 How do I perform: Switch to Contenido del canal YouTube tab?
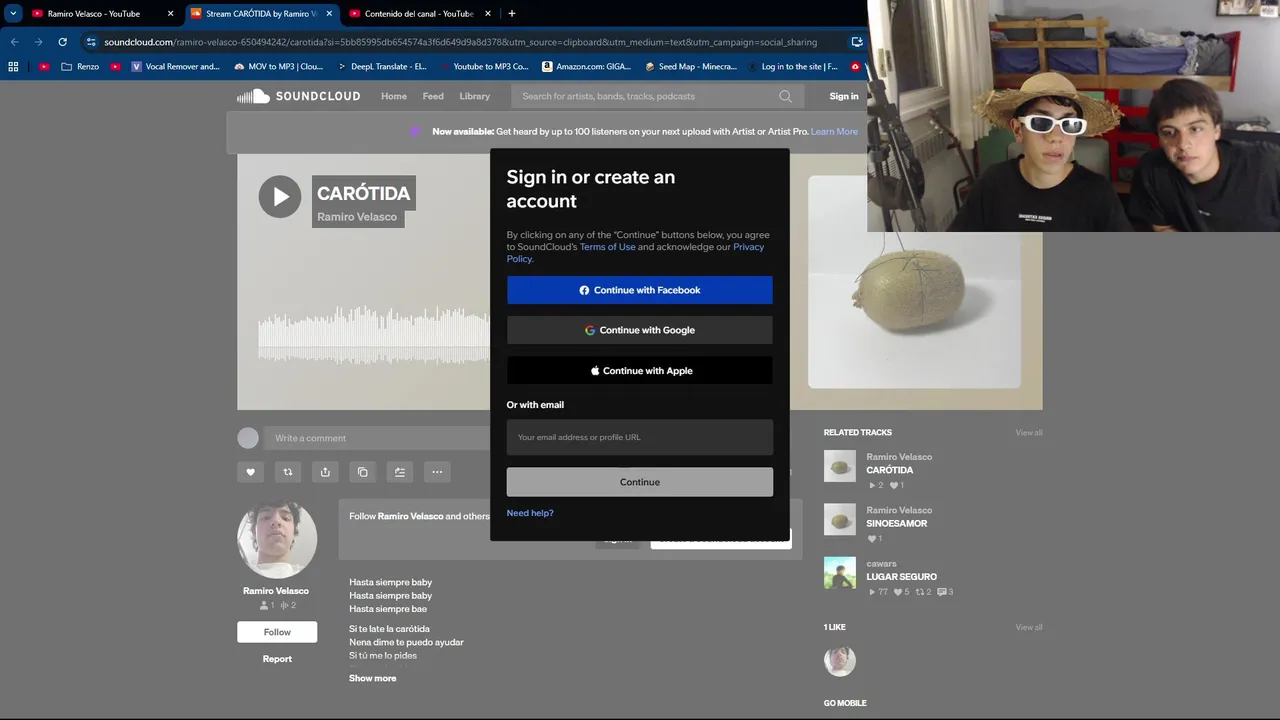click(x=419, y=14)
